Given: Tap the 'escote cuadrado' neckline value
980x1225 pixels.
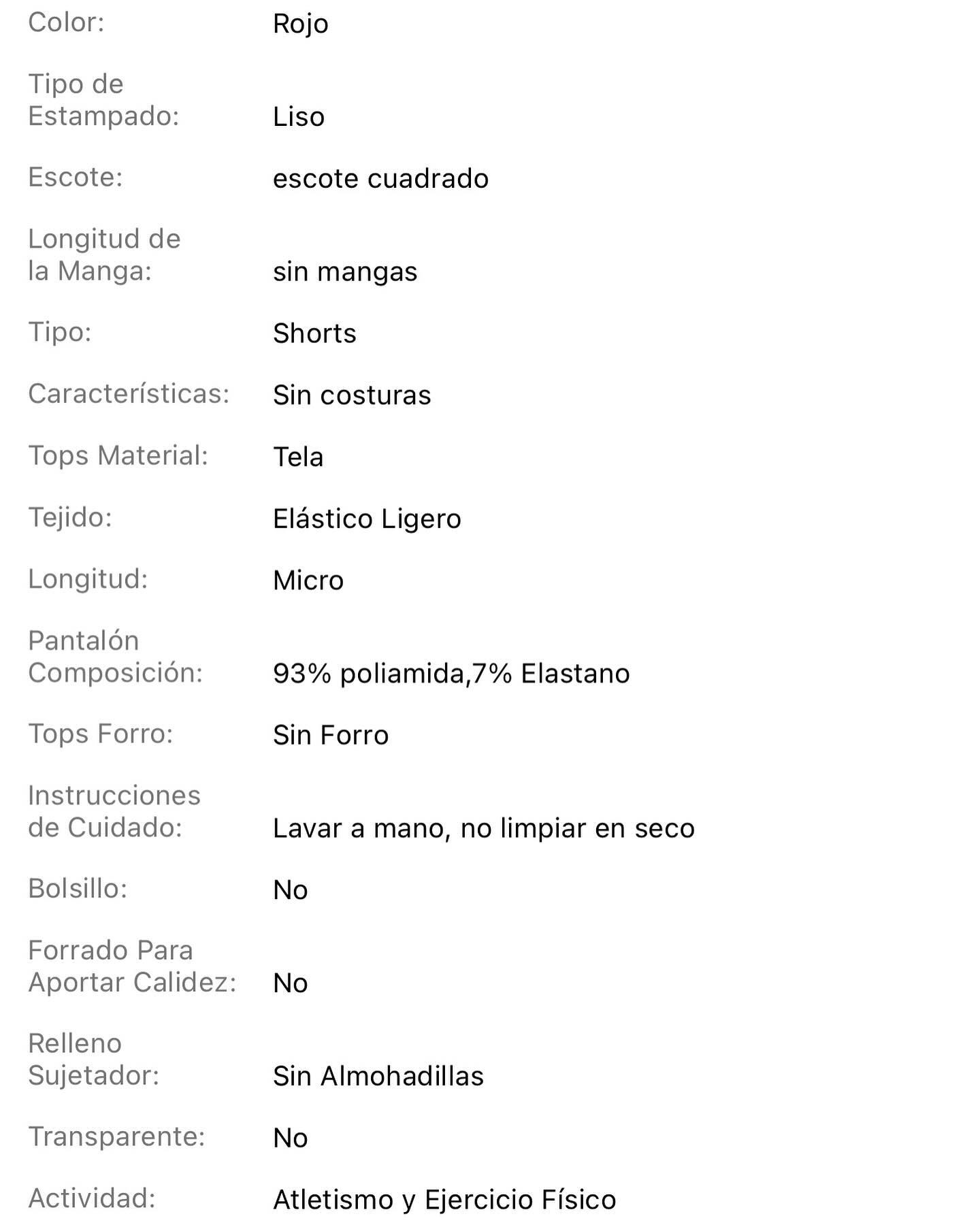Looking at the screenshot, I should click(x=380, y=179).
